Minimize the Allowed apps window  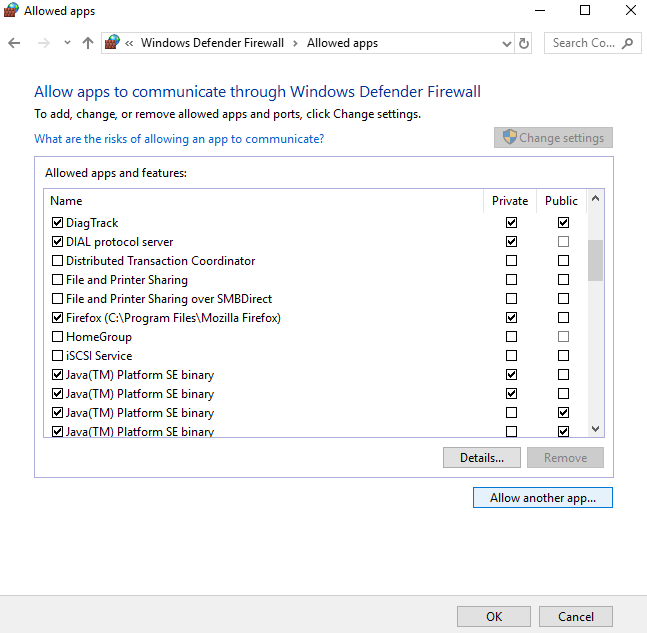(x=540, y=10)
